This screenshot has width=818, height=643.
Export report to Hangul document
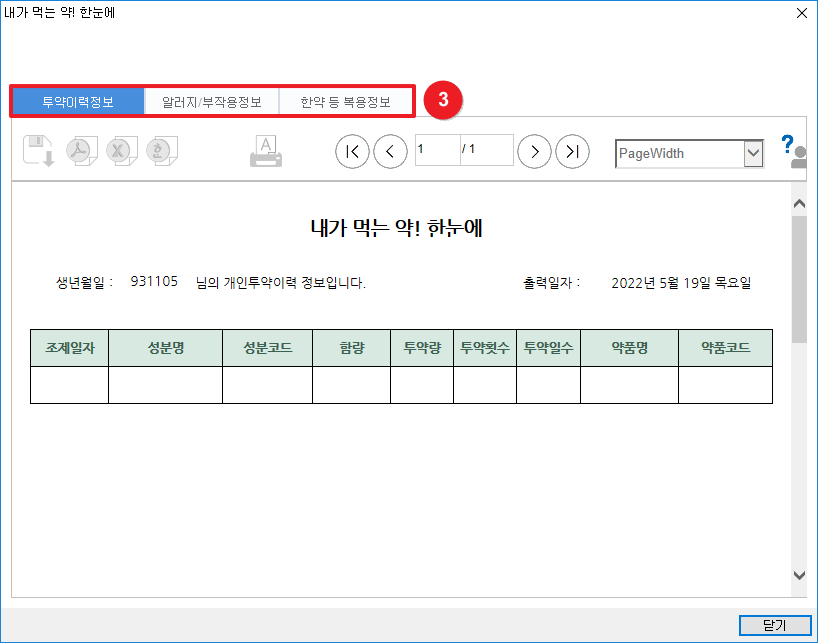tap(160, 152)
